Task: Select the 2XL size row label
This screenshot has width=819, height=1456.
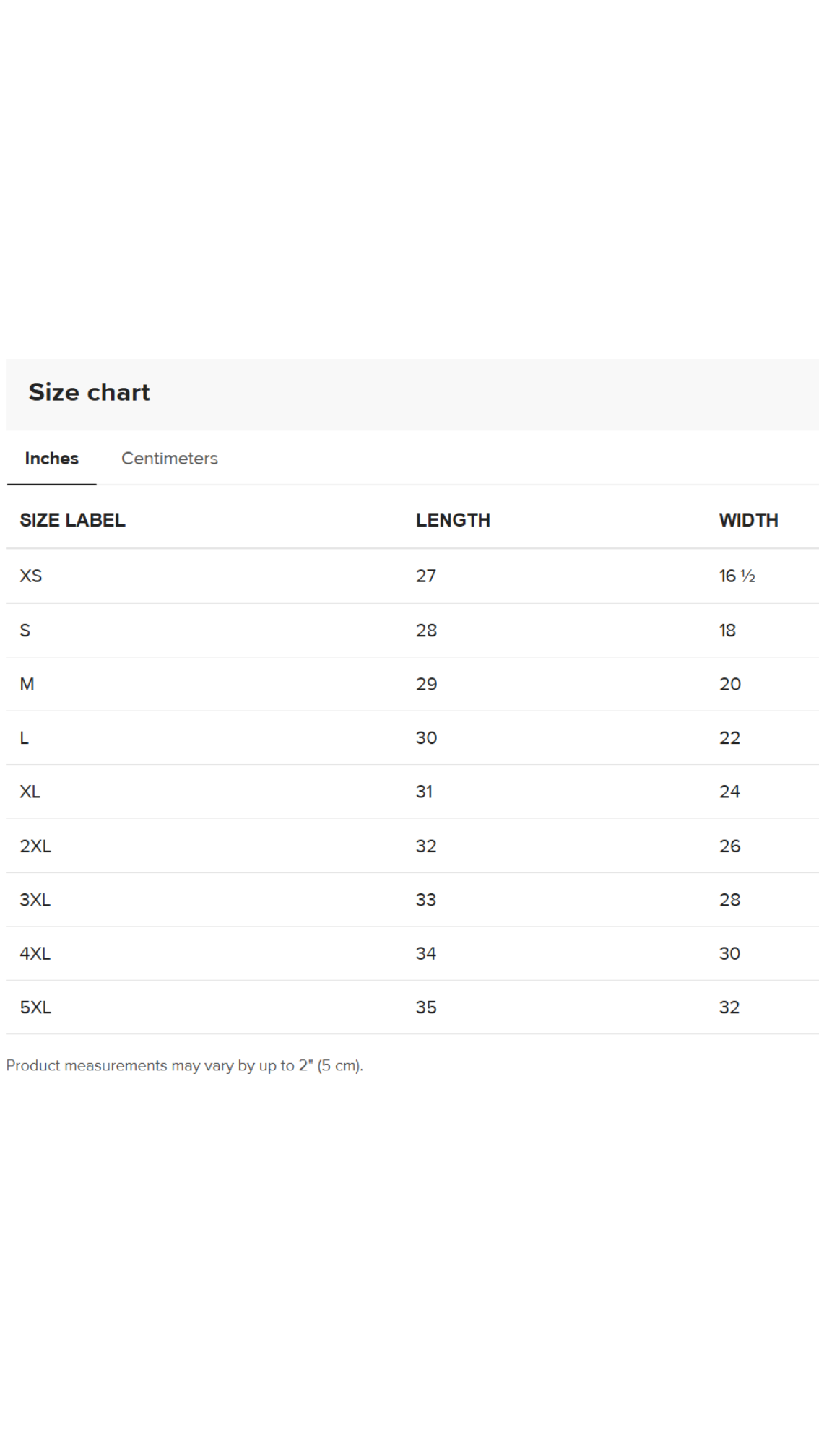Action: [x=35, y=846]
